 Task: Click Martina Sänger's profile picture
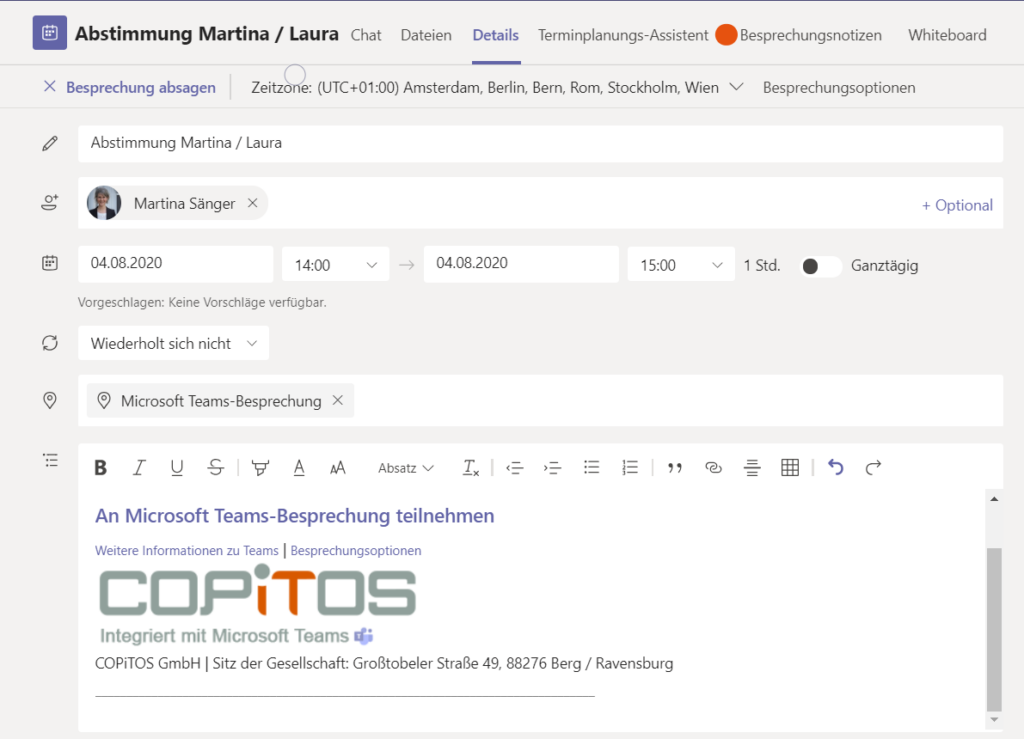coord(104,203)
